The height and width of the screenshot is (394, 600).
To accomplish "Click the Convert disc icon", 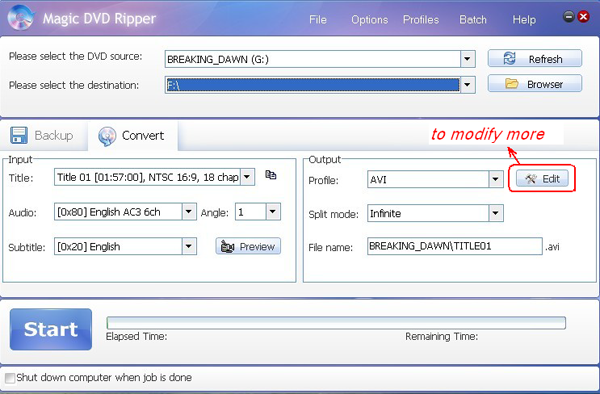I will (107, 136).
